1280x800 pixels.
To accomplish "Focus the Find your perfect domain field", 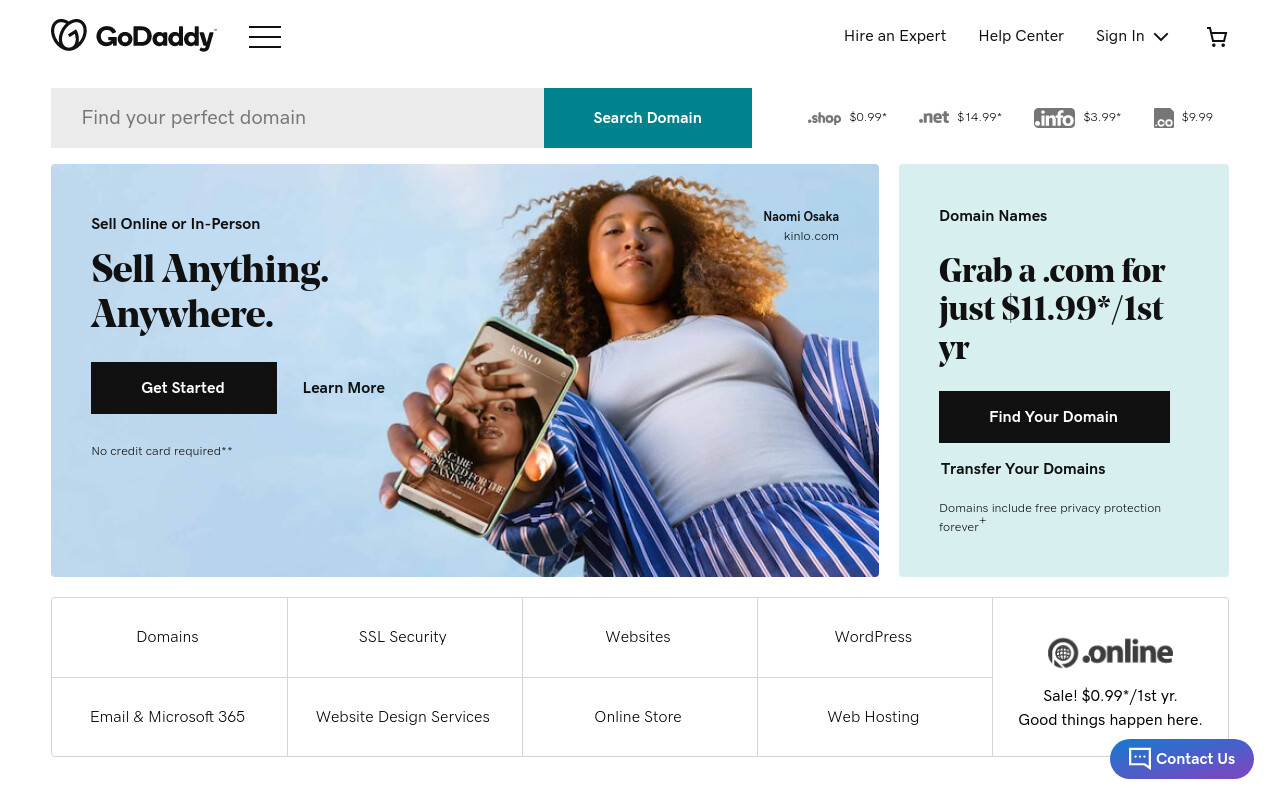I will coord(298,118).
